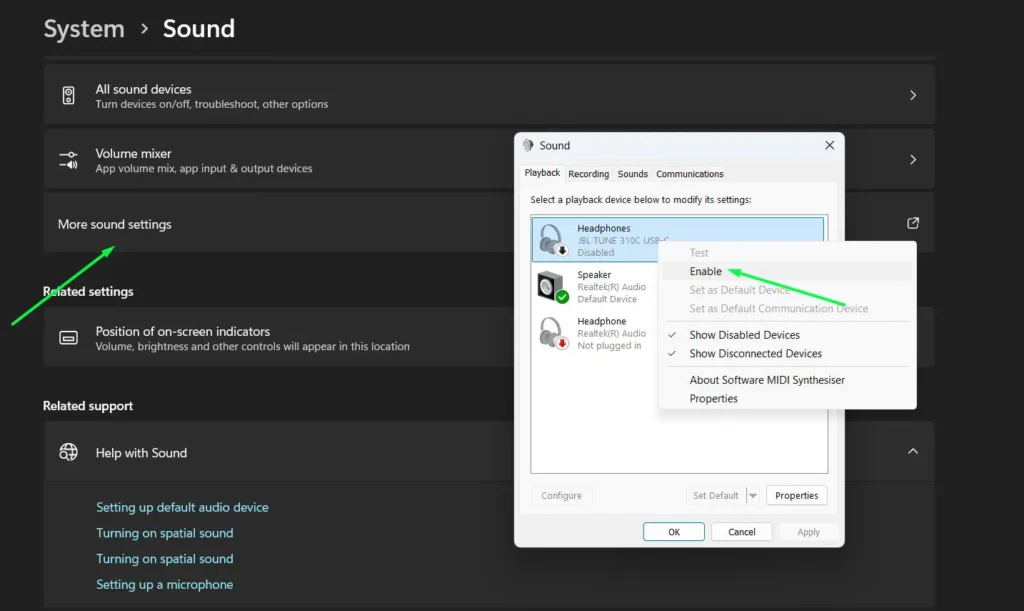Click System in the breadcrumb header
The height and width of the screenshot is (611, 1024).
(x=84, y=28)
